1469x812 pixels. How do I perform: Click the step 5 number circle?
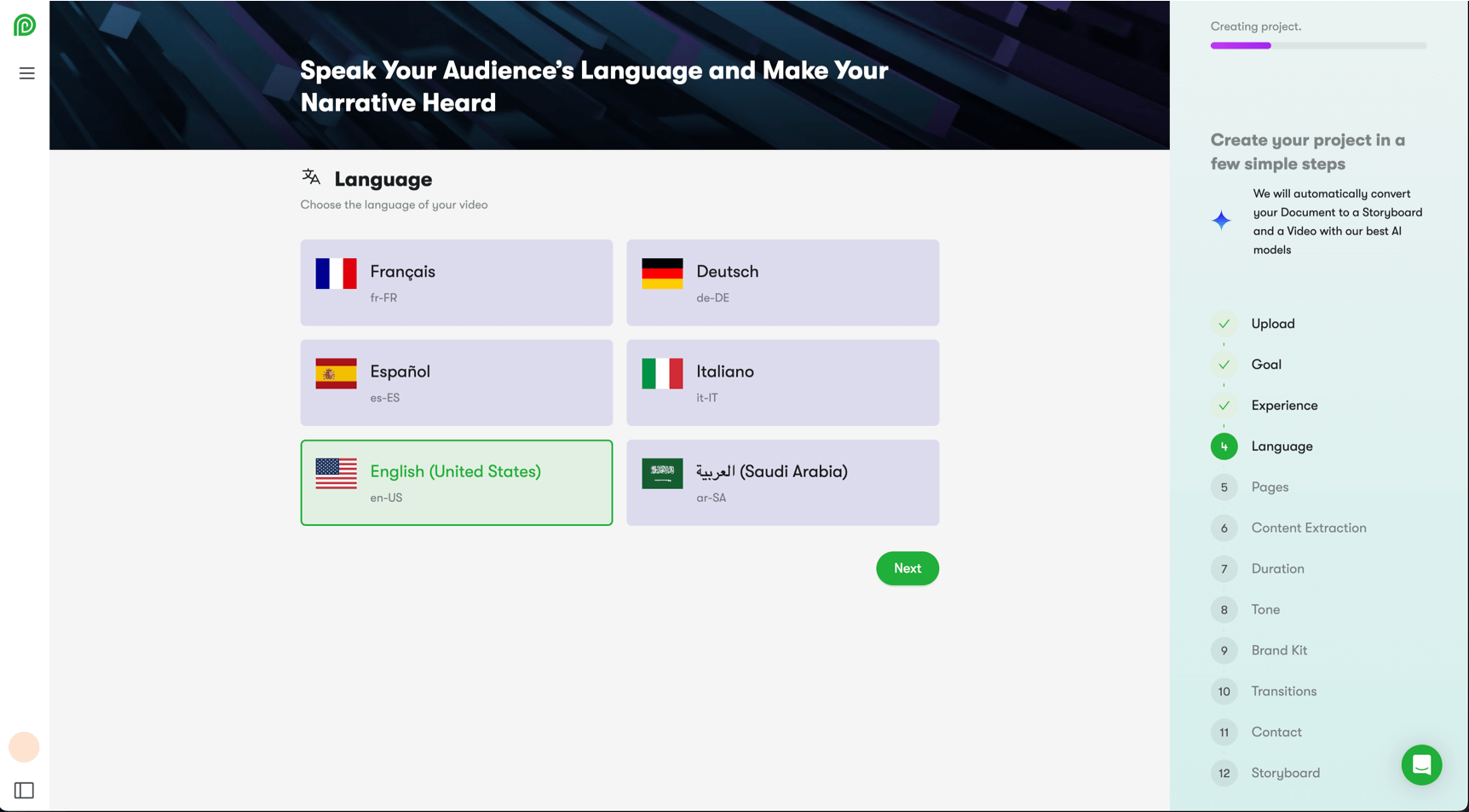point(1224,487)
